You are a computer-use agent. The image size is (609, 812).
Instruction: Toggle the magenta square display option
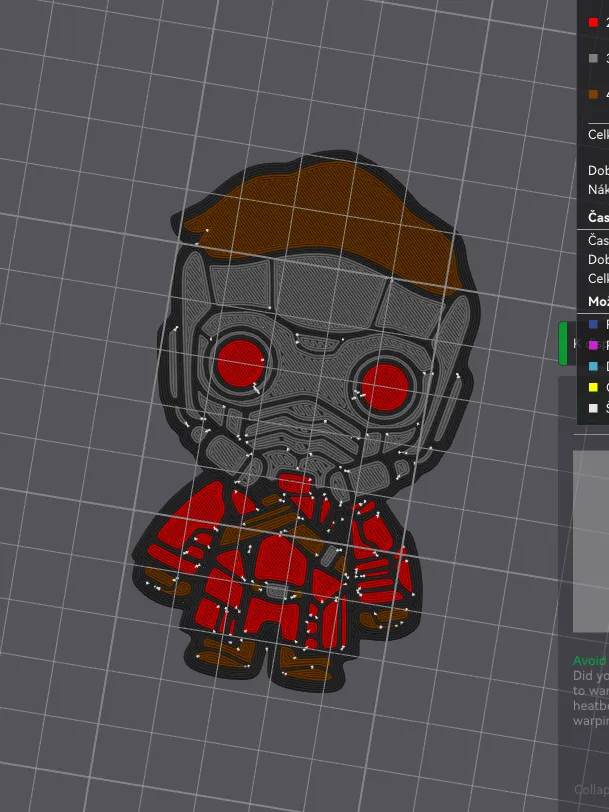[594, 345]
